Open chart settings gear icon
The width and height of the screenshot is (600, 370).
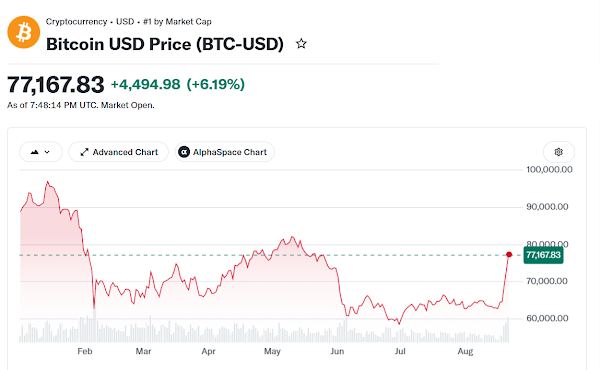click(559, 152)
